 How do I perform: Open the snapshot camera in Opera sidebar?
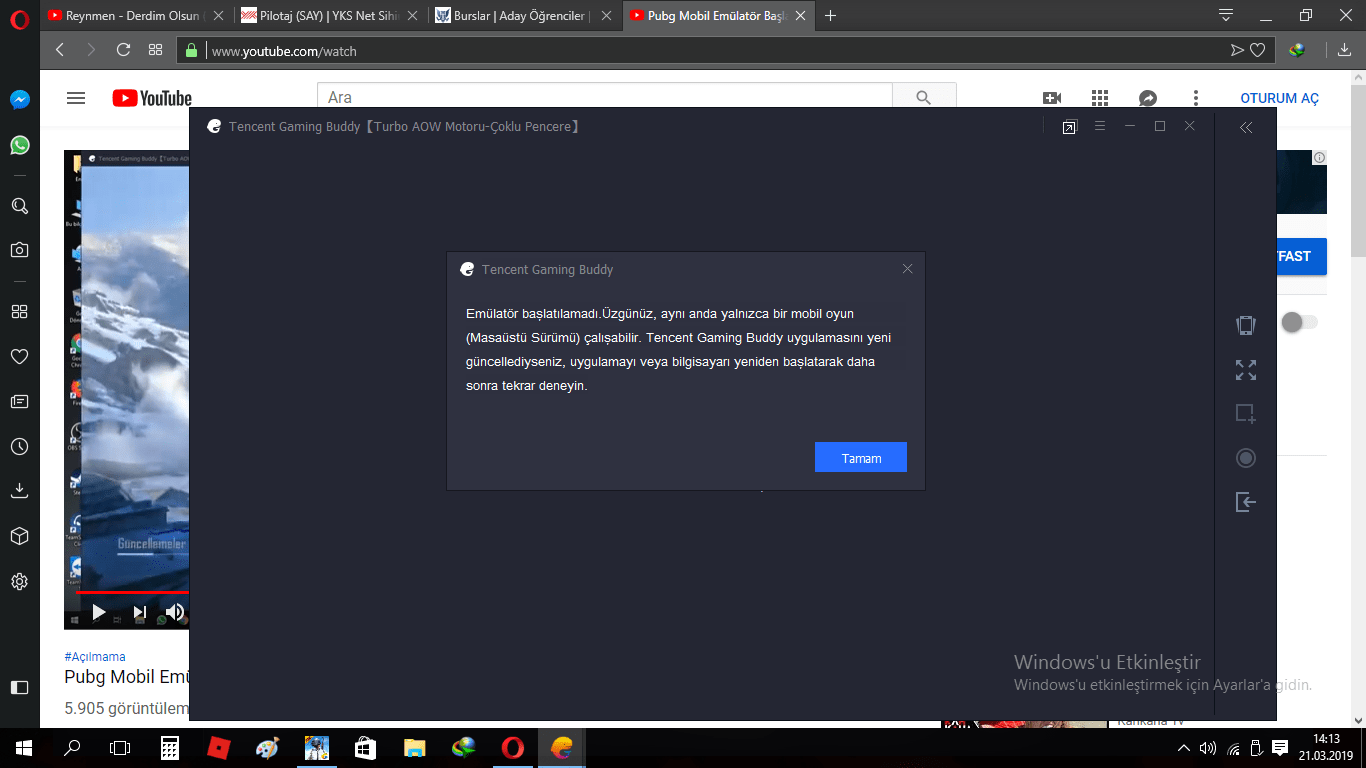tap(19, 250)
